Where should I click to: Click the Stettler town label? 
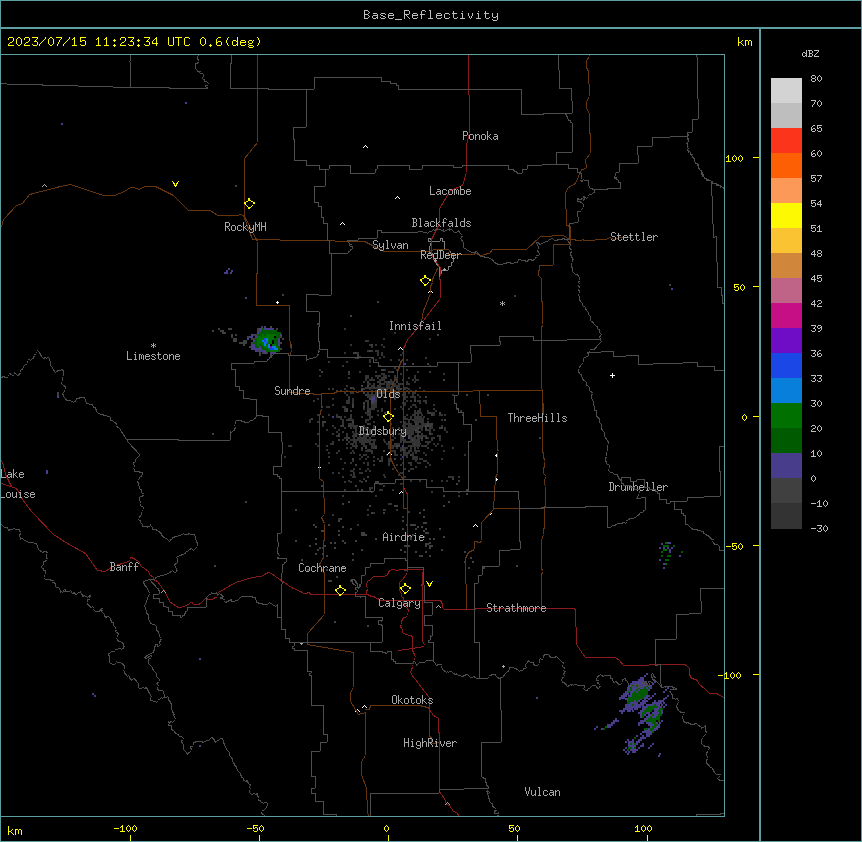point(634,237)
